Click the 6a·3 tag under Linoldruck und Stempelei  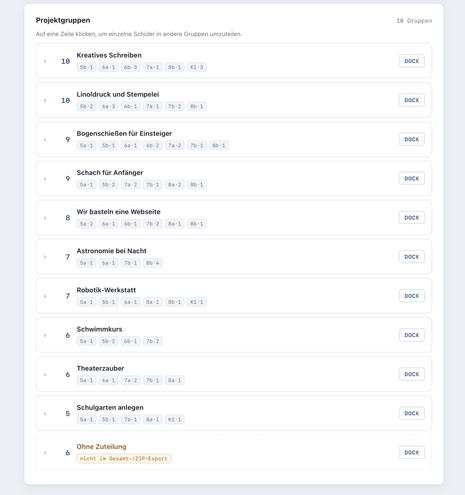click(109, 106)
